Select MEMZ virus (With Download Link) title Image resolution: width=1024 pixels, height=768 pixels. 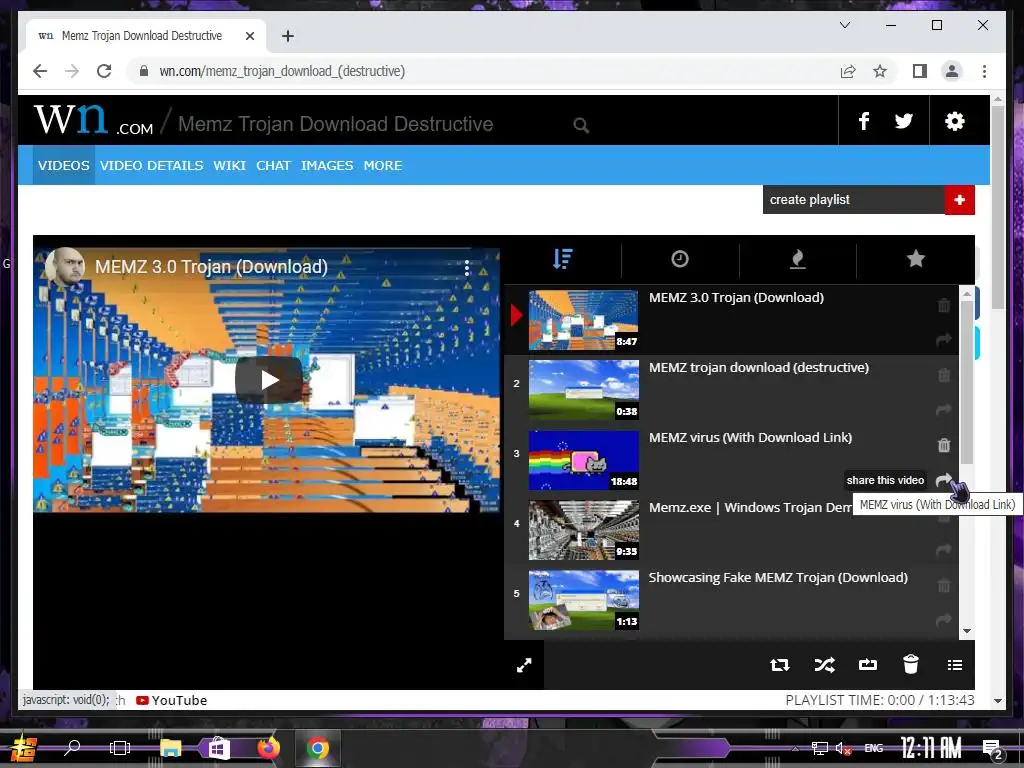pos(750,438)
